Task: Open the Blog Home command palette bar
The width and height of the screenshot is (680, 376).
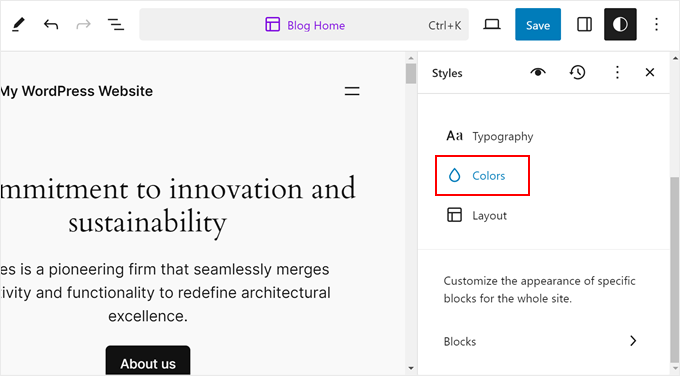Action: 304,25
